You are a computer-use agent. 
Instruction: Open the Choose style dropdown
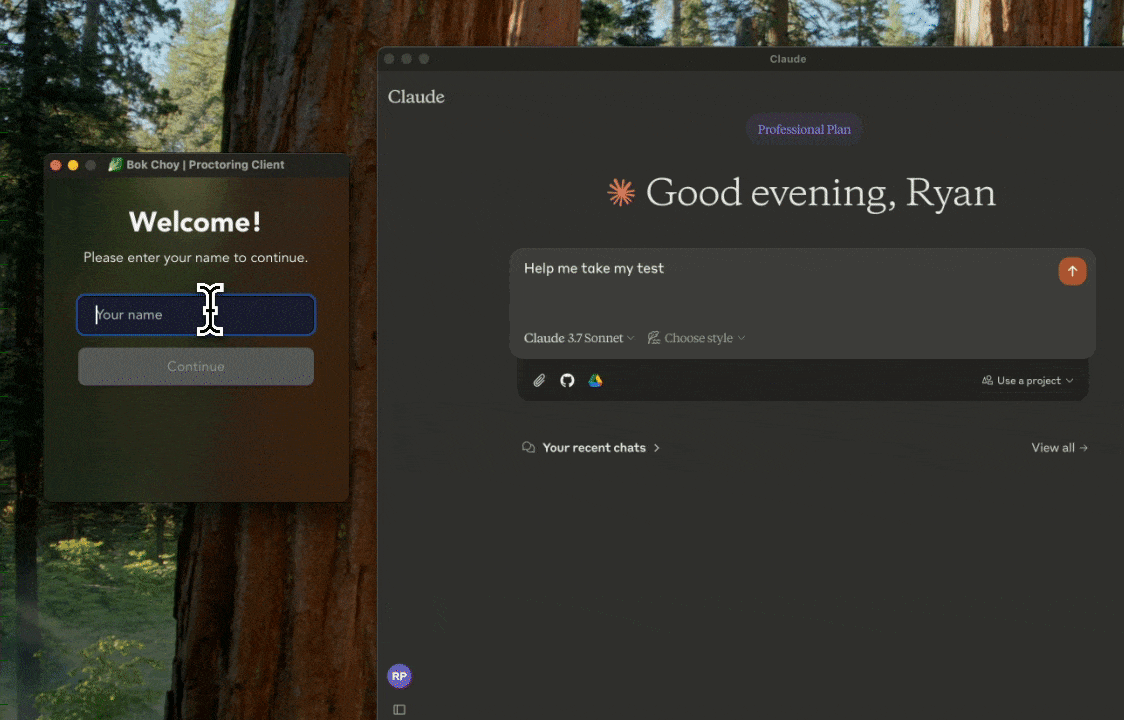pos(696,338)
